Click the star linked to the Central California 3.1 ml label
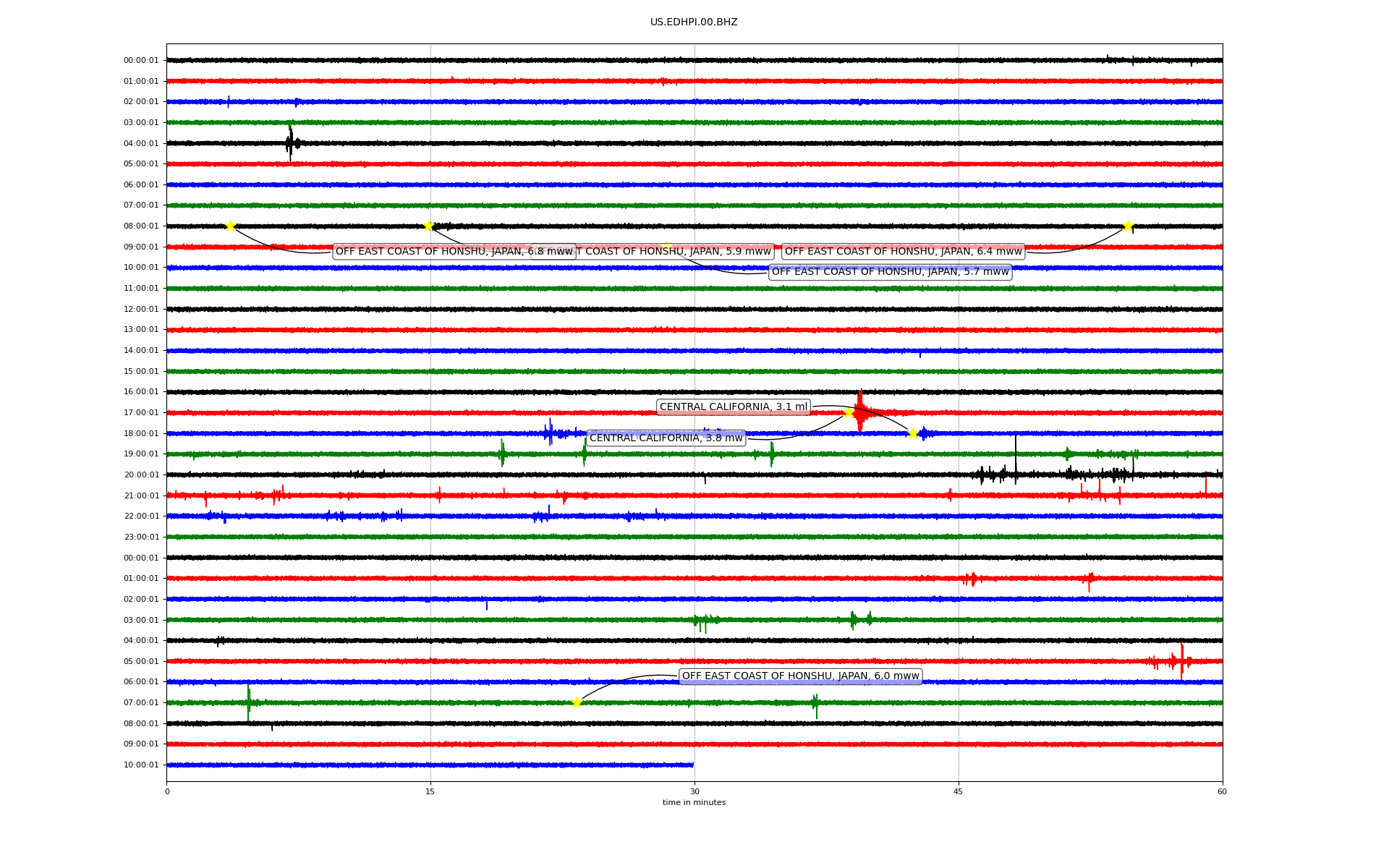This screenshot has height=868, width=1389. coord(913,433)
